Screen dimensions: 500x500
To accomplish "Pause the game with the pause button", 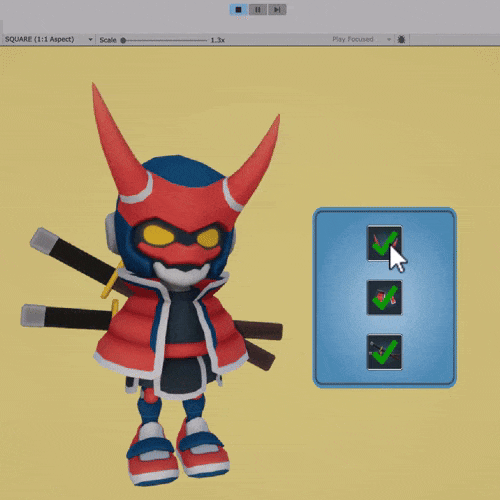I will (x=258, y=10).
